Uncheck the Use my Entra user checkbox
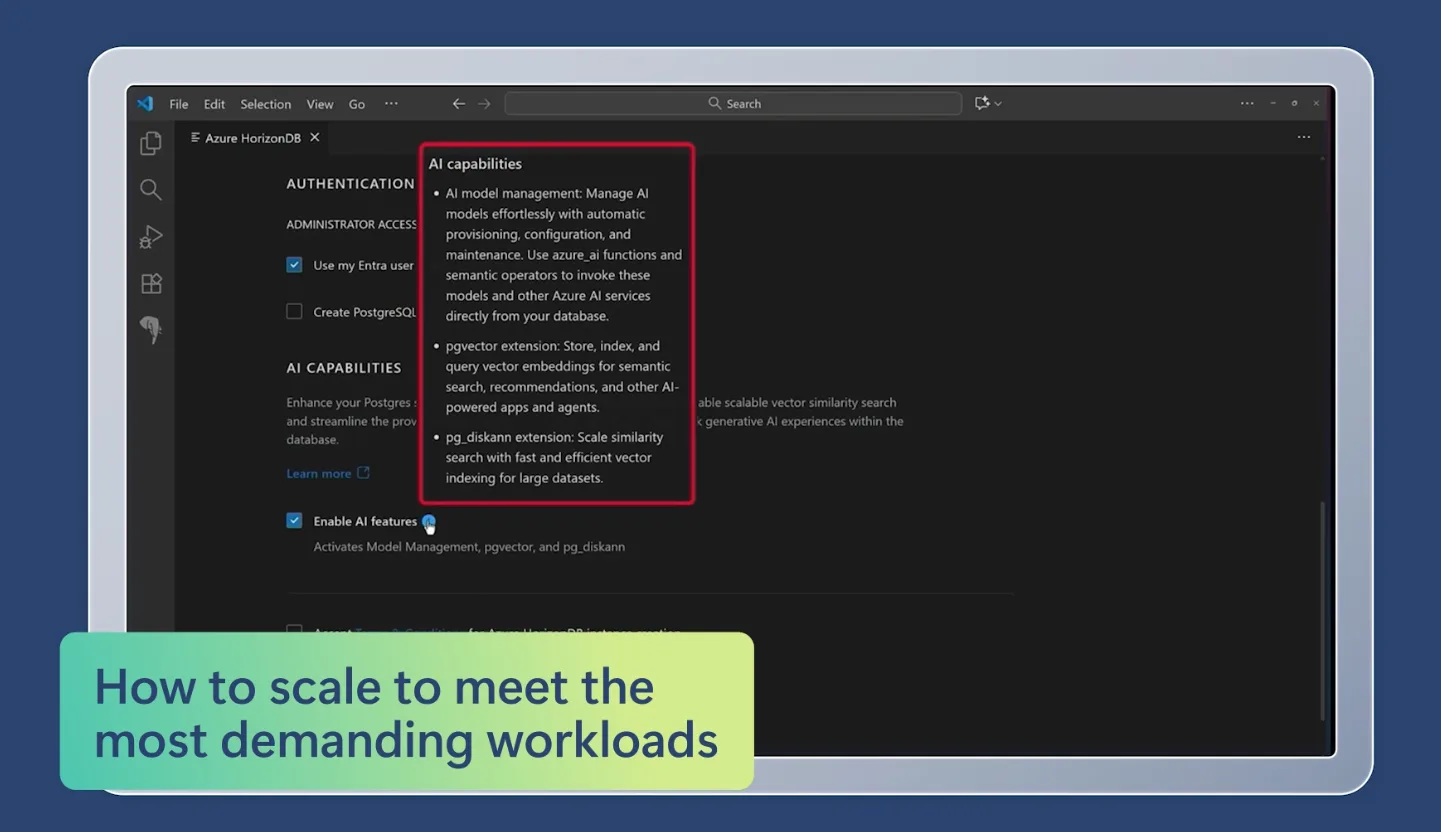1441x832 pixels. coord(294,264)
